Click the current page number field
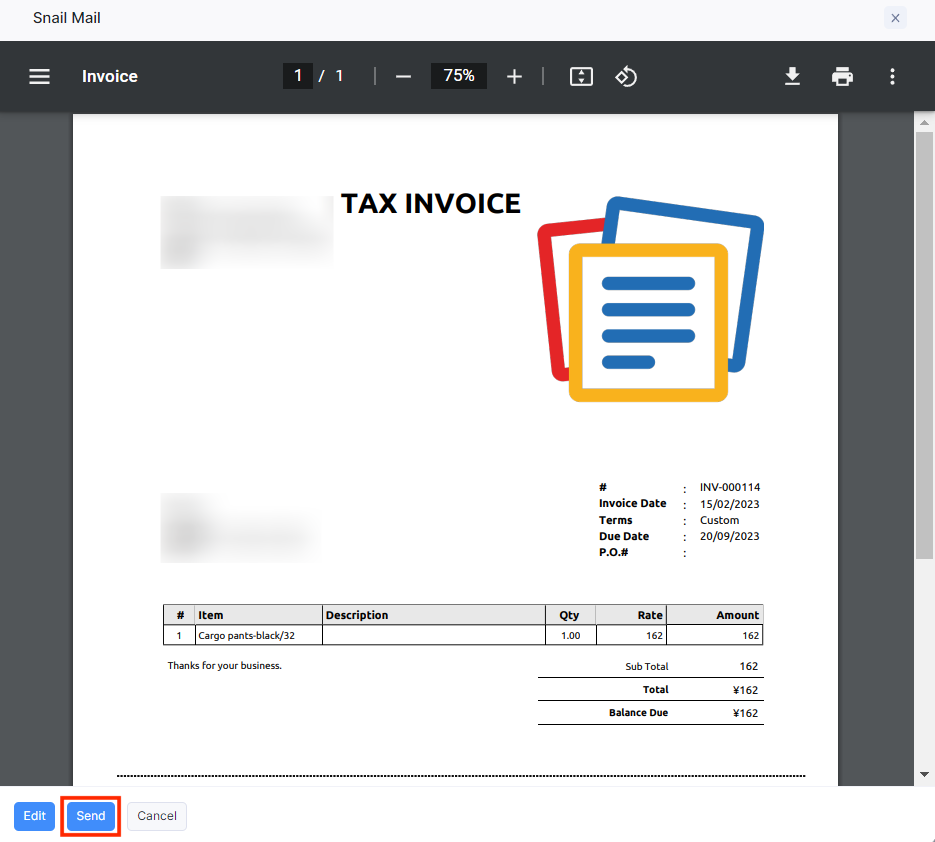 coord(298,76)
